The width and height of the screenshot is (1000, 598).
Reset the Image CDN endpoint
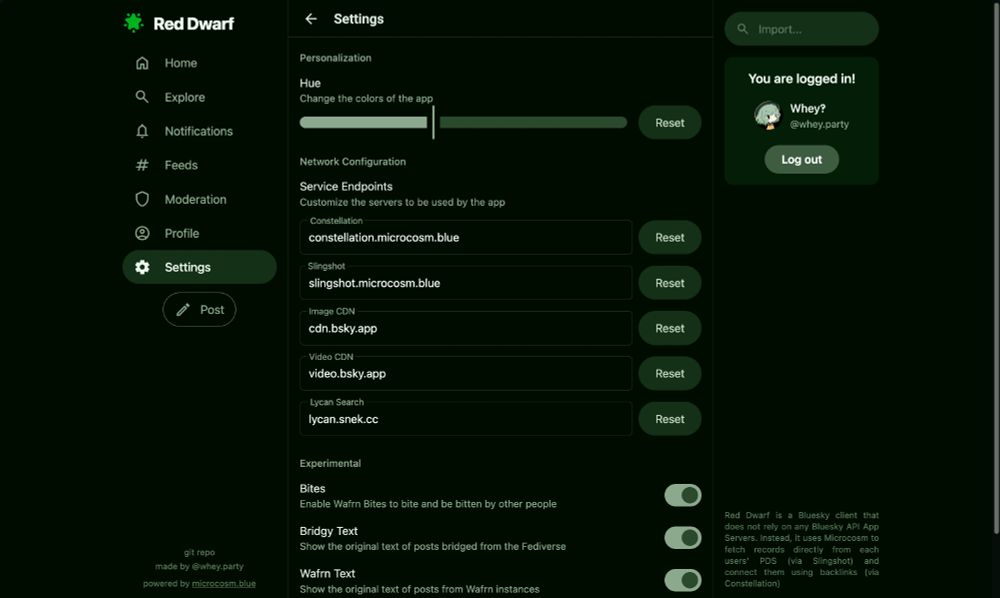(669, 328)
